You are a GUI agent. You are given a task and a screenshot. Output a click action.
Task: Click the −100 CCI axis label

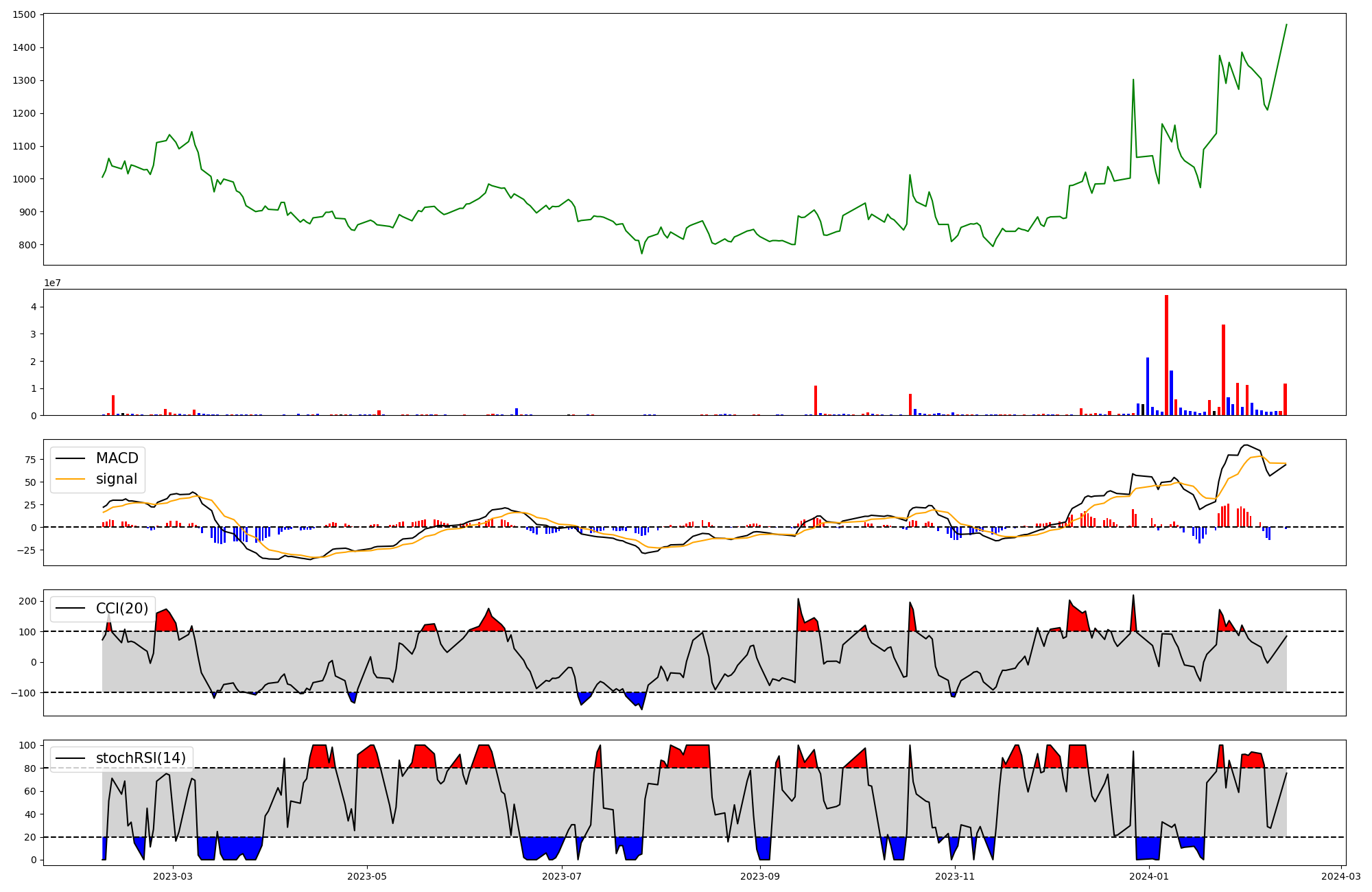click(x=23, y=693)
